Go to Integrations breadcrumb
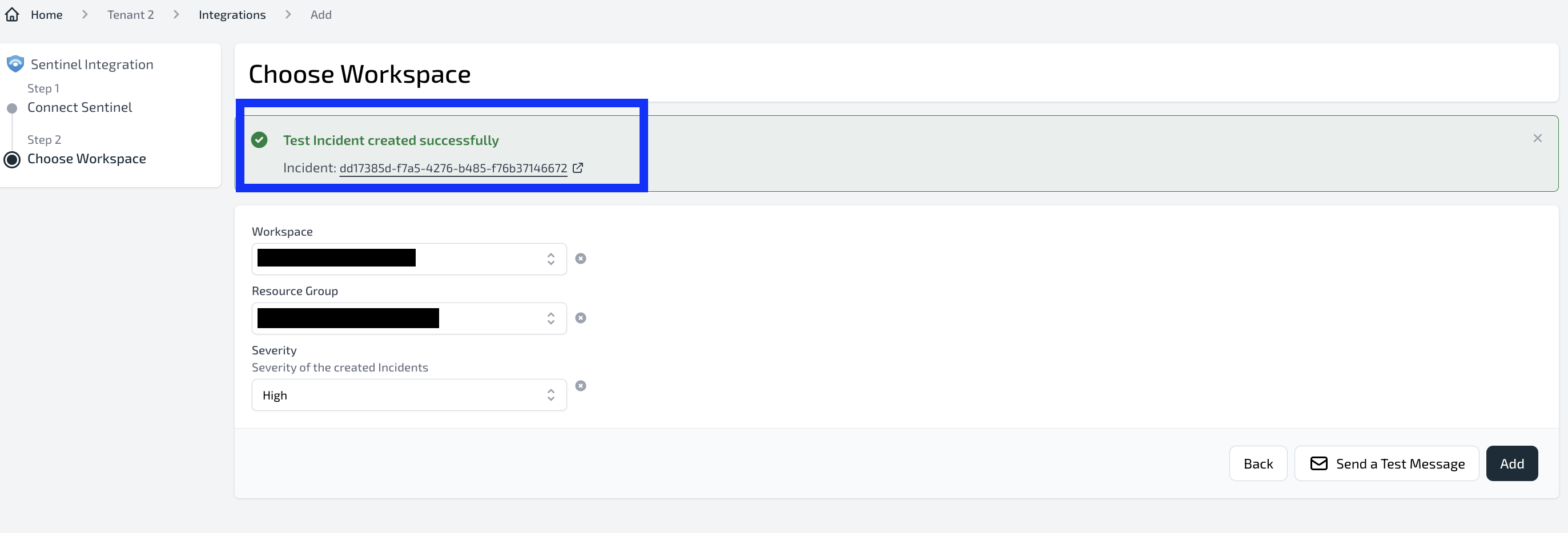1568x533 pixels. tap(232, 15)
